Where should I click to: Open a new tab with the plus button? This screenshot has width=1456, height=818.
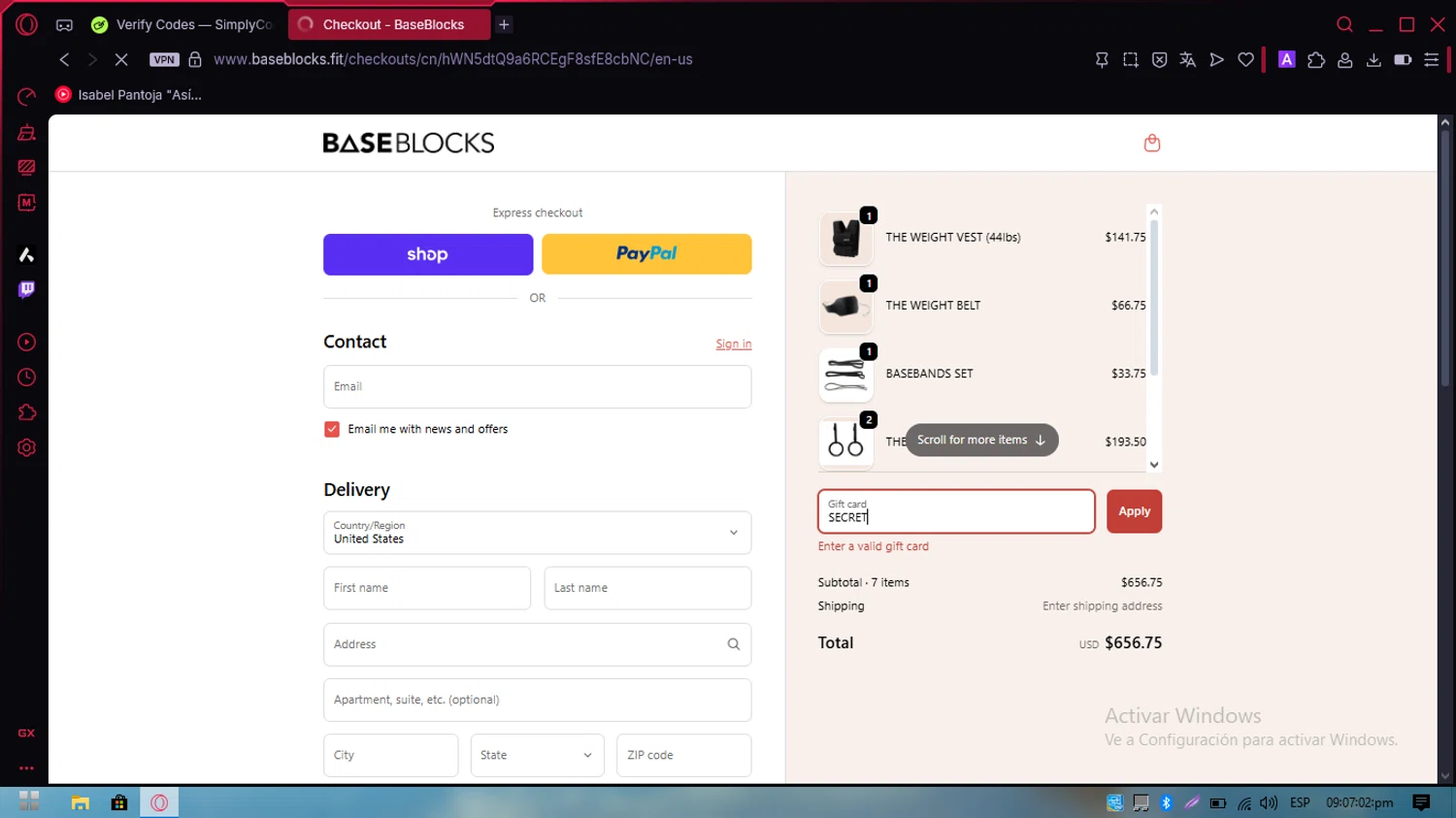[x=504, y=24]
